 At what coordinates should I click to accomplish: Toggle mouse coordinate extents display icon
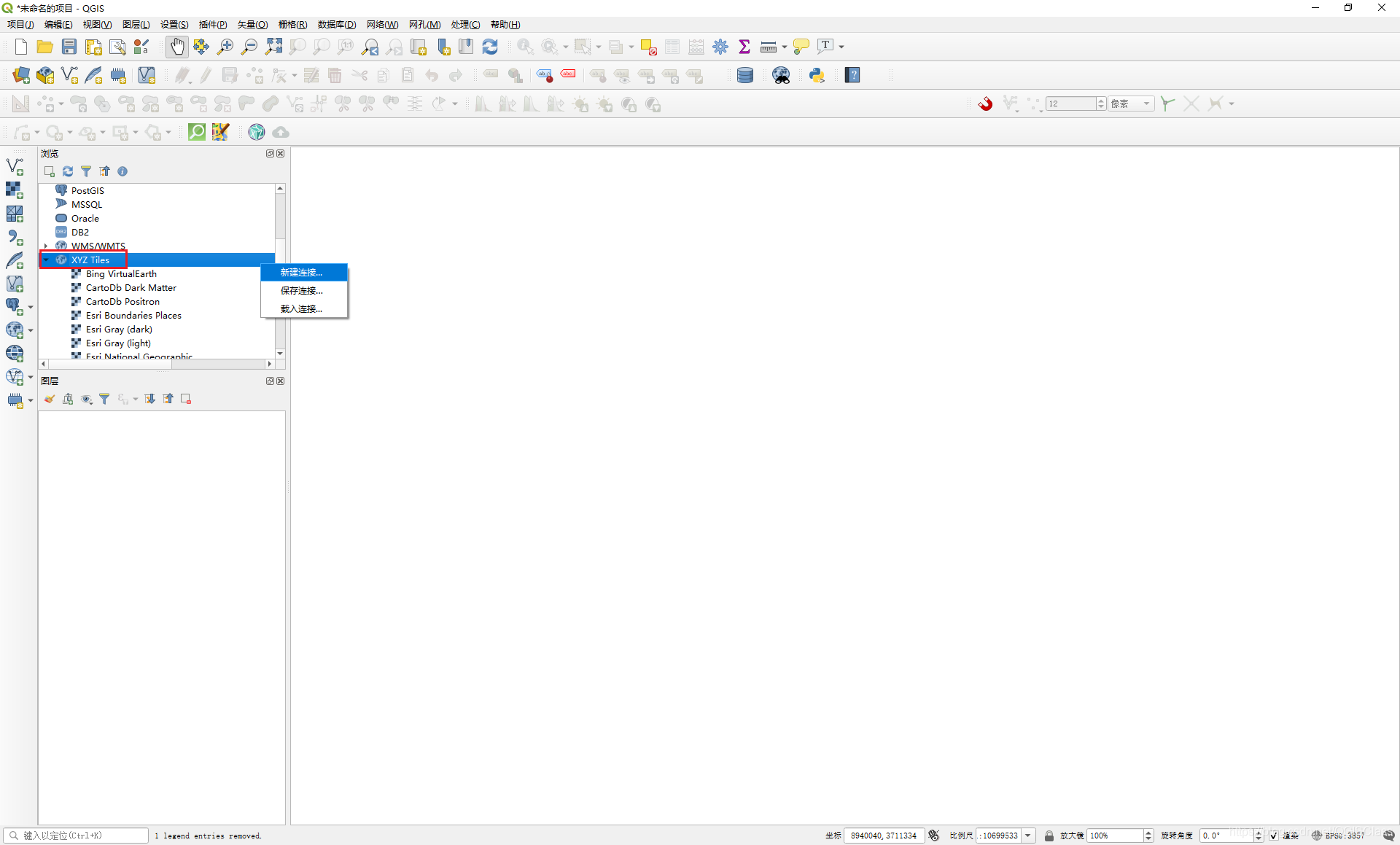click(934, 836)
